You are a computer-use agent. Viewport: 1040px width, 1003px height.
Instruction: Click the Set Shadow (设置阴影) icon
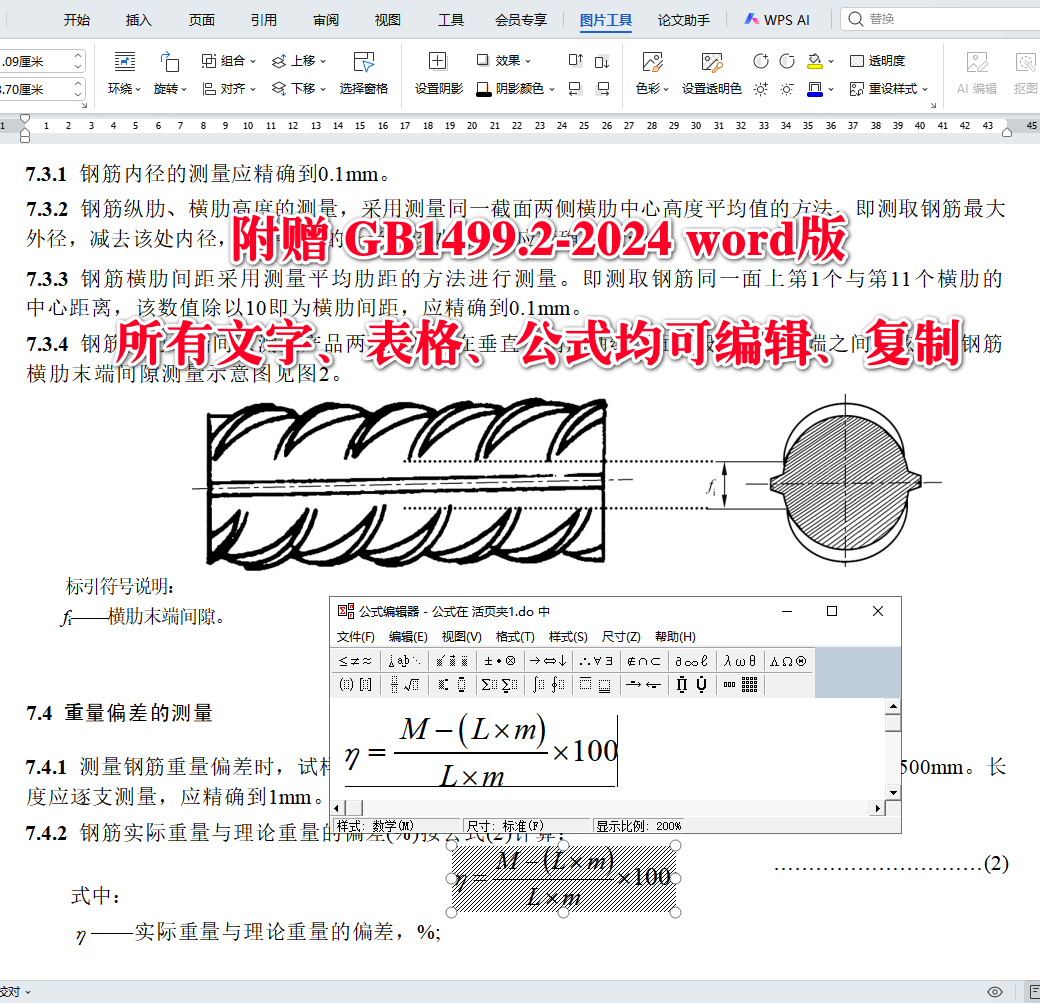pos(438,61)
